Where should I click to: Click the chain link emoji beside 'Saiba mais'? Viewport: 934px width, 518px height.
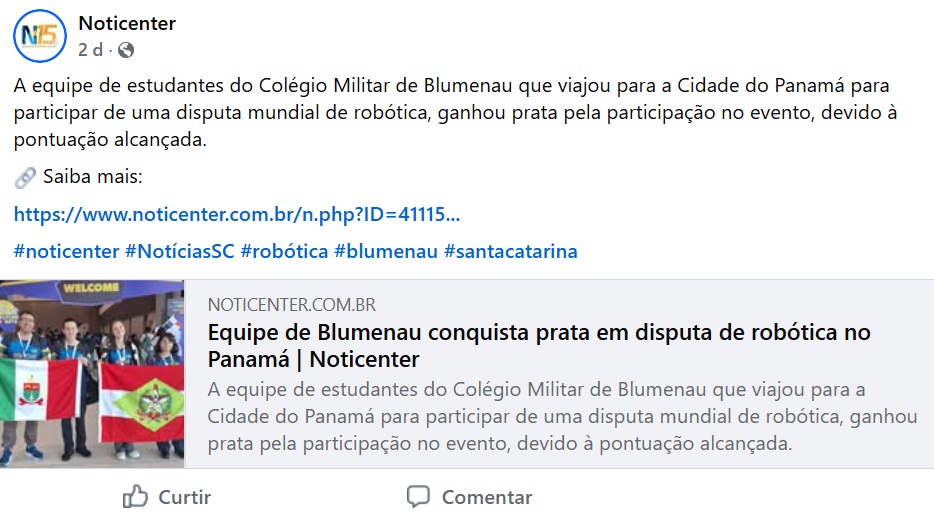click(x=25, y=178)
